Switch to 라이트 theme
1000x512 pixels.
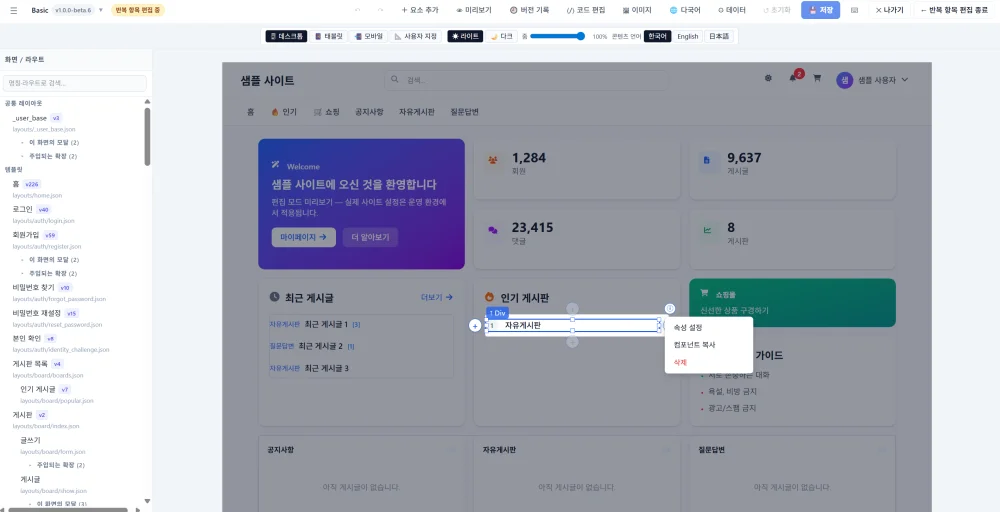(x=465, y=36)
